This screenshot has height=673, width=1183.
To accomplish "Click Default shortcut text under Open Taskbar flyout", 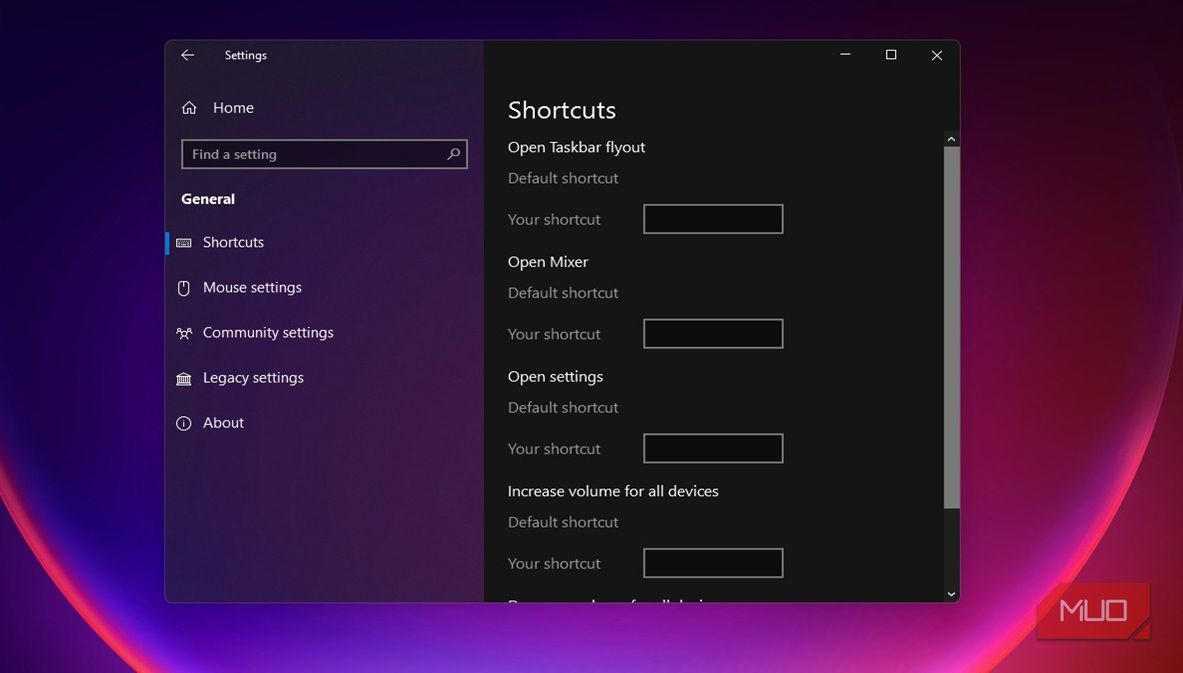I will pyautogui.click(x=563, y=178).
